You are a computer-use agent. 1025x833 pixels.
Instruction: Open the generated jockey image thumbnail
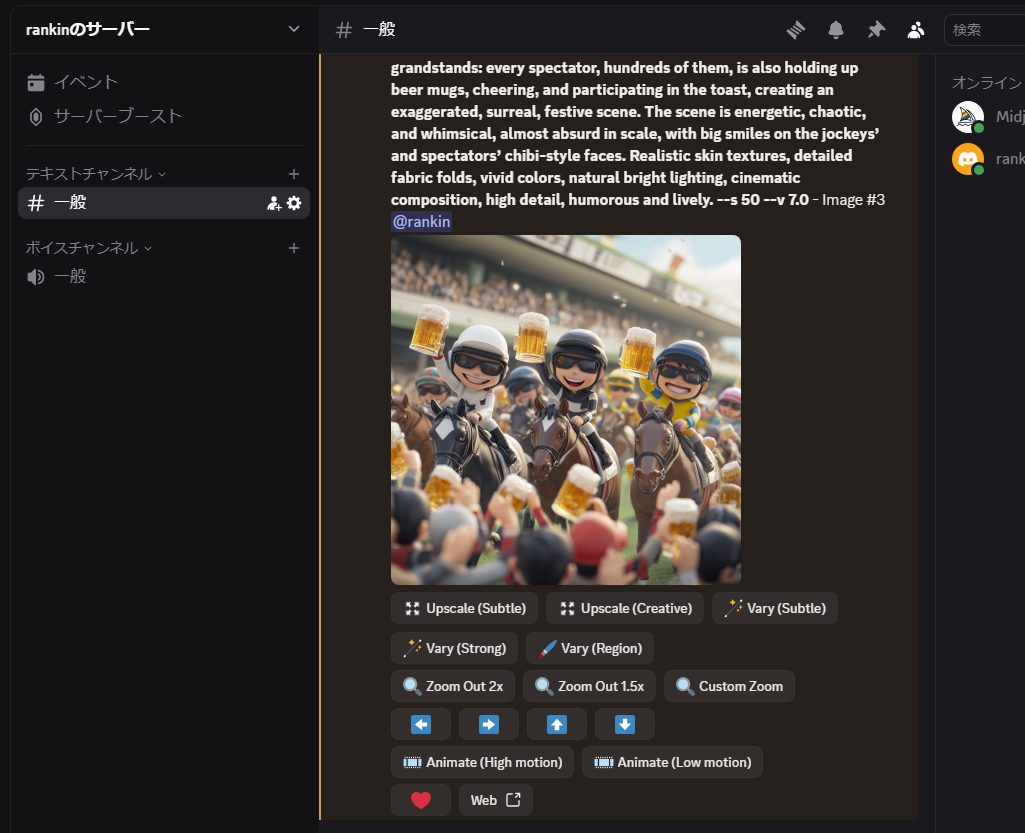click(565, 410)
